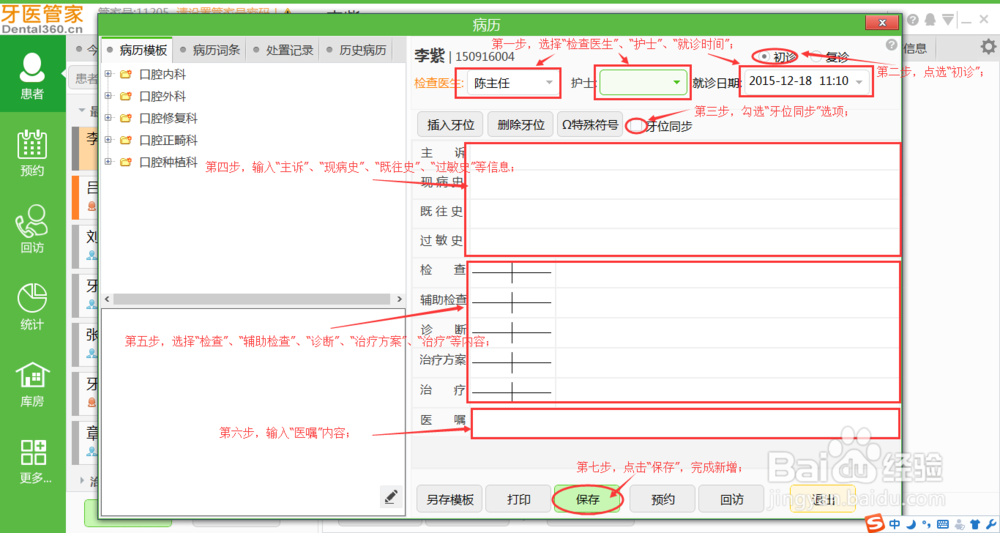Toggle the 中 Chinese input mode icon
The height and width of the screenshot is (533, 1000).
coord(895,524)
